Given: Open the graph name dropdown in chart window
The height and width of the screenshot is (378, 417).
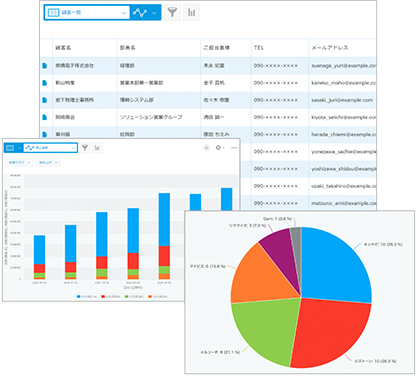Looking at the screenshot, I should [x=50, y=148].
